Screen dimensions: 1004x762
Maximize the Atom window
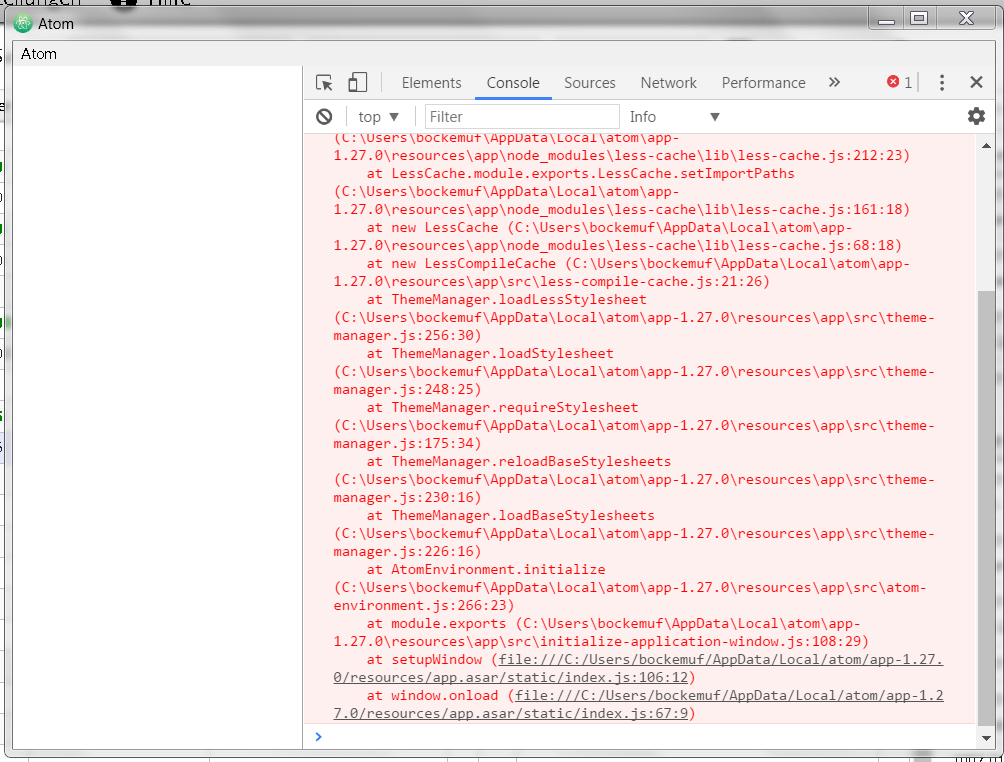[919, 19]
